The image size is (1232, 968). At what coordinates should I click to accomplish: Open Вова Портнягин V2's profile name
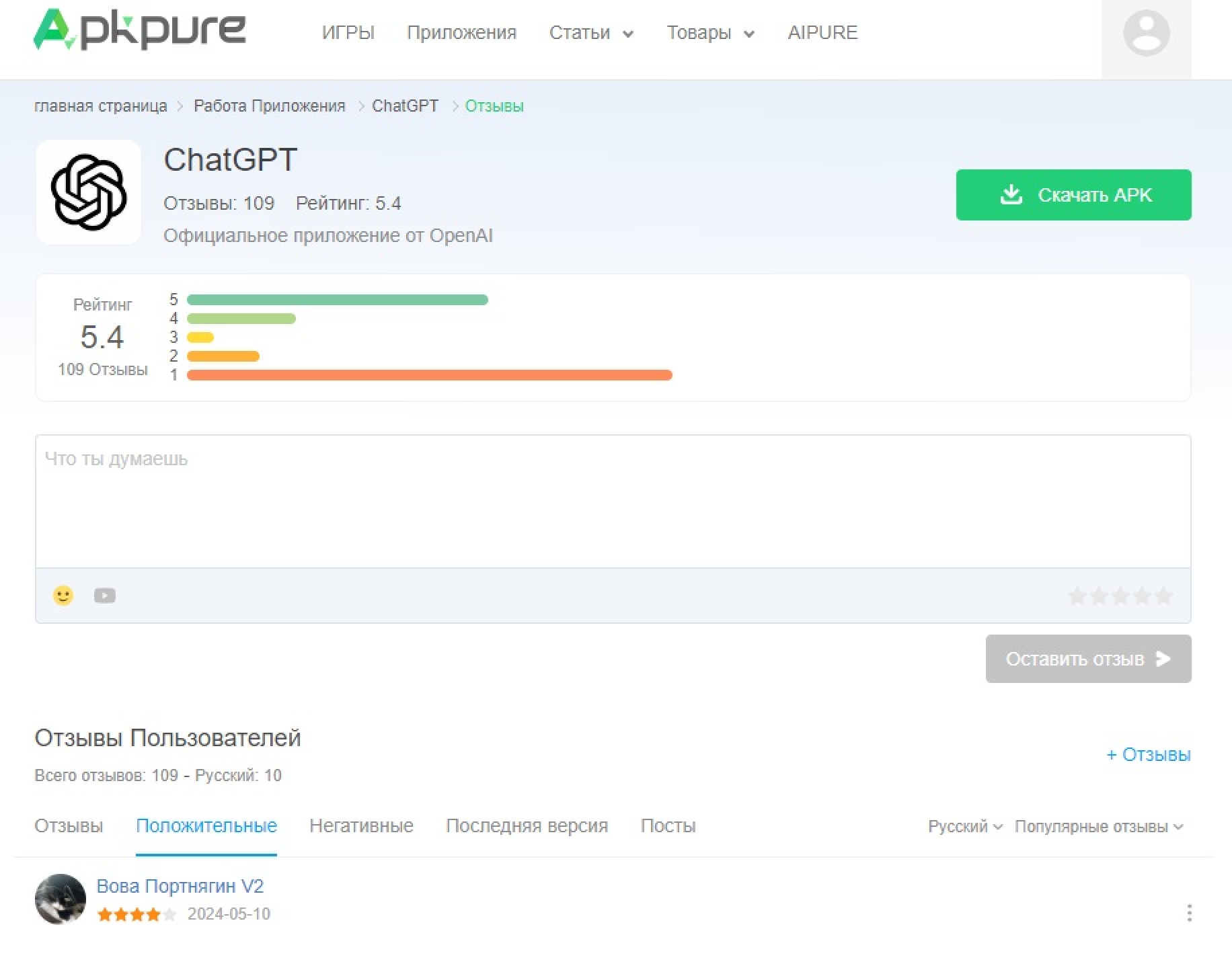click(x=180, y=886)
